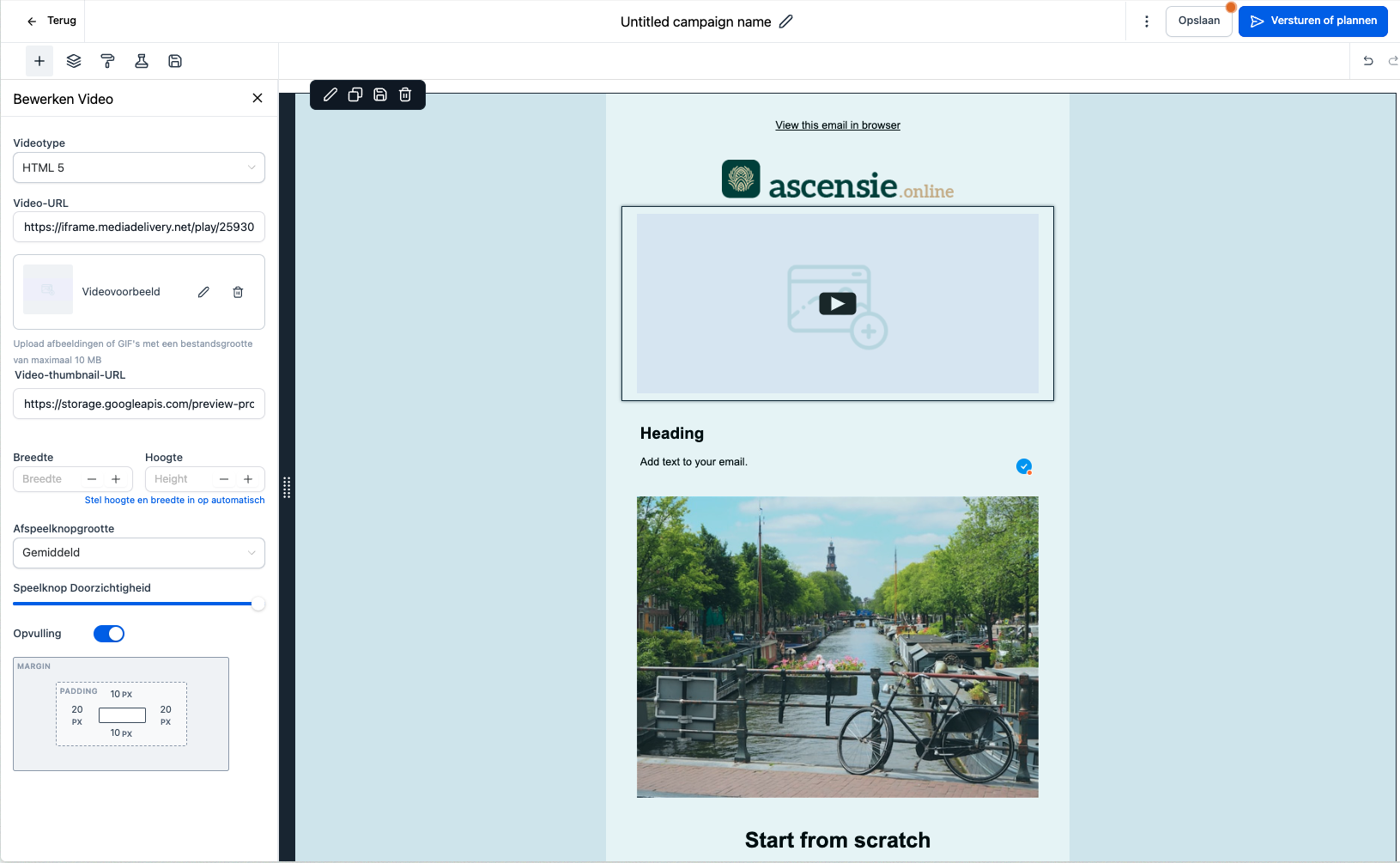Image resolution: width=1400 pixels, height=863 pixels.
Task: Click the Opslaan button
Action: (x=1198, y=21)
